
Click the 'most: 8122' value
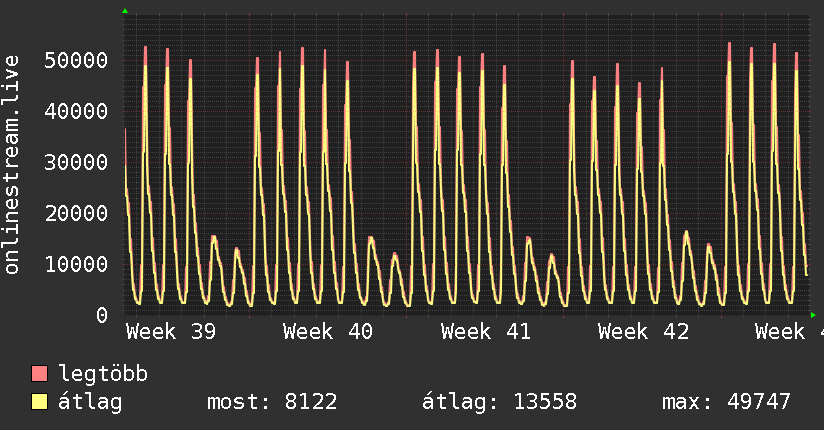coord(272,402)
